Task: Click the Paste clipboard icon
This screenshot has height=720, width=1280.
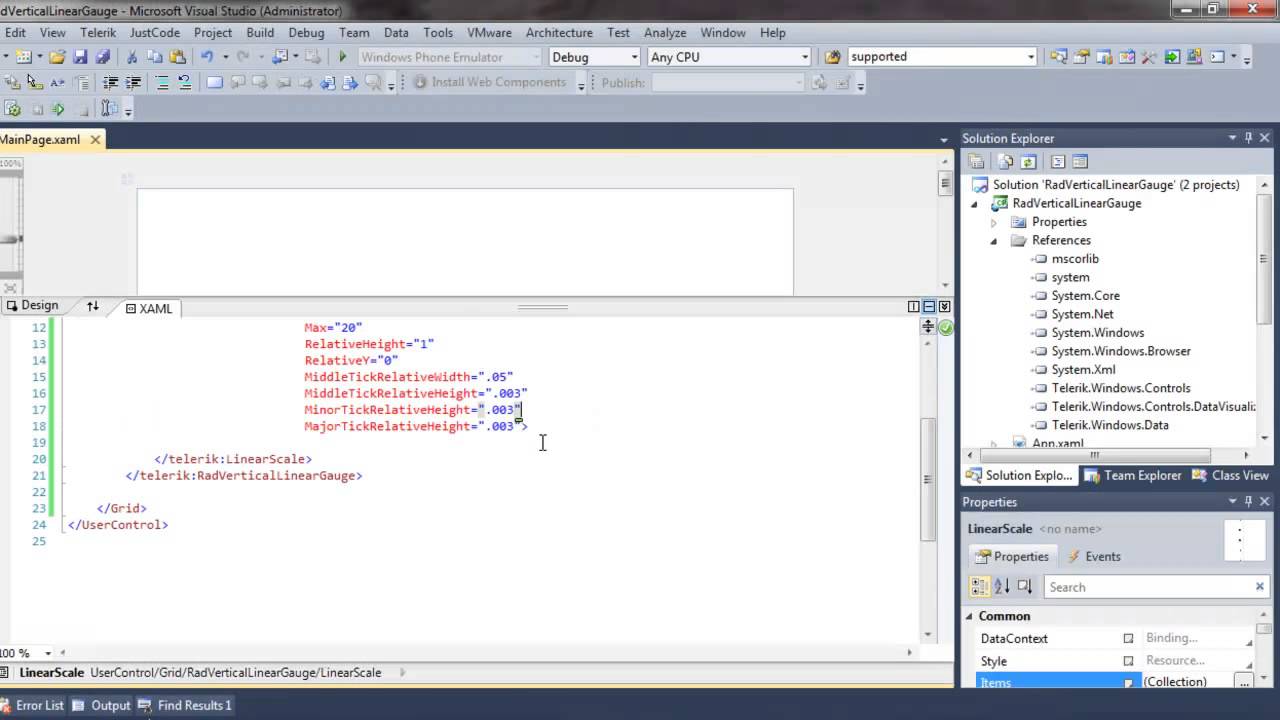Action: (178, 57)
